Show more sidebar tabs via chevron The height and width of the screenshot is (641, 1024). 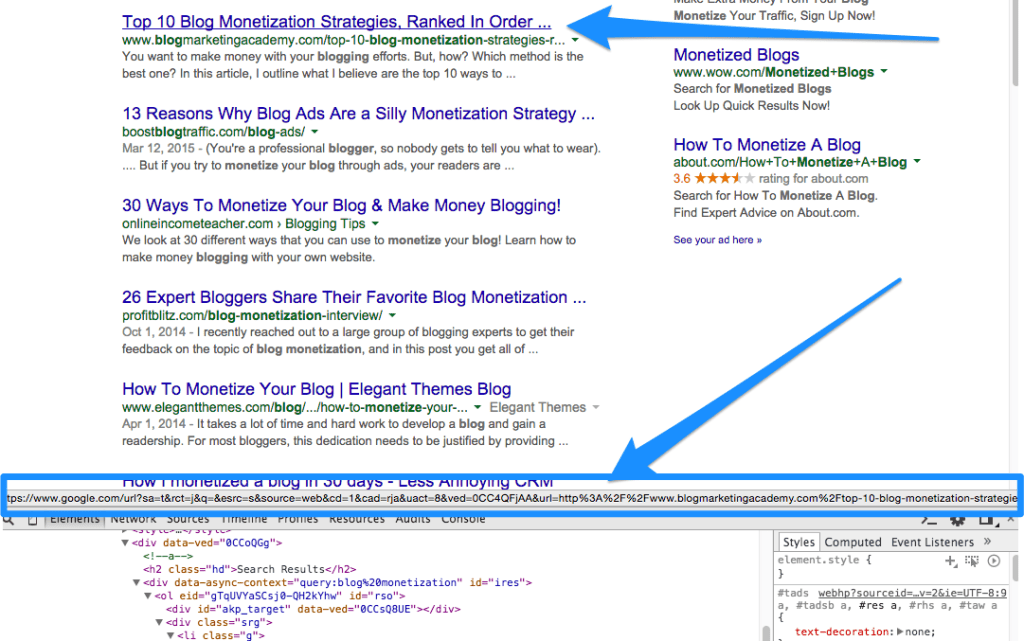click(x=988, y=542)
